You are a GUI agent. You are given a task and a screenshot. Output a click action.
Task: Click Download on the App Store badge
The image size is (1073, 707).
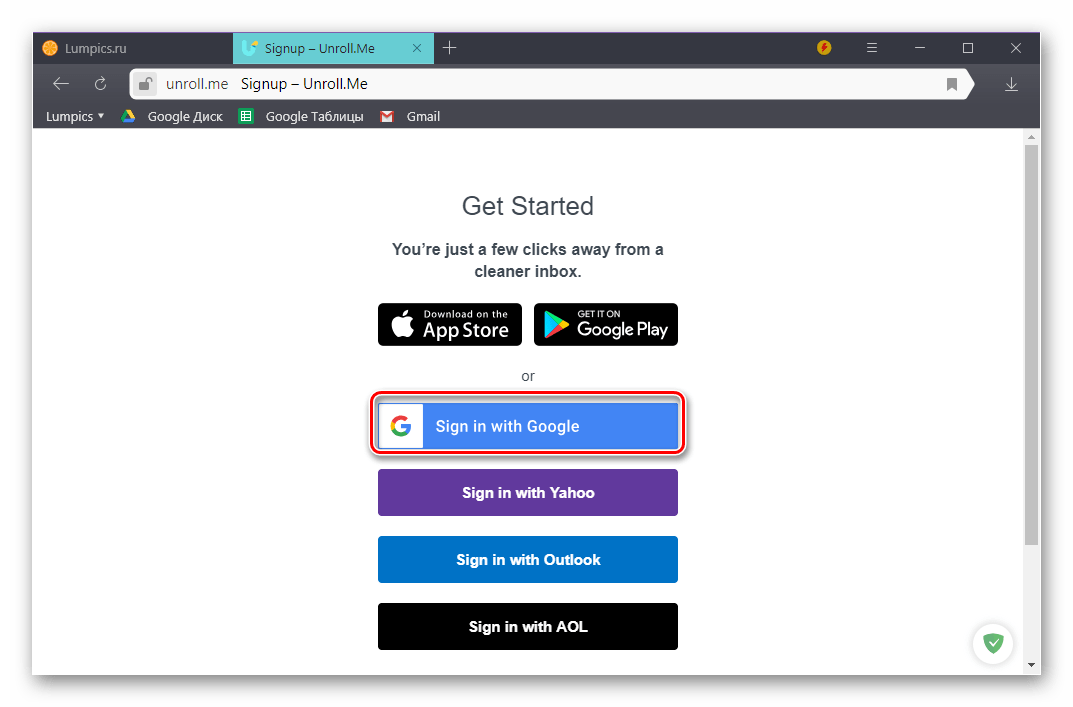pyautogui.click(x=450, y=324)
